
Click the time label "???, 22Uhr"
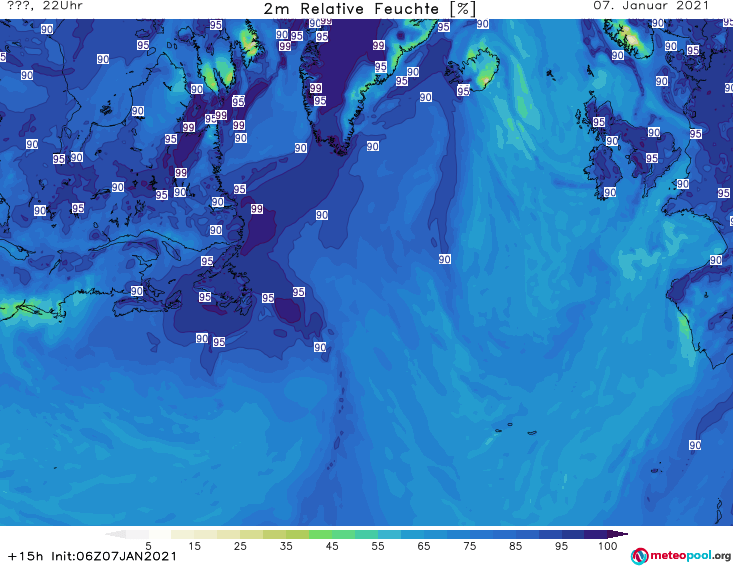coord(45,6)
